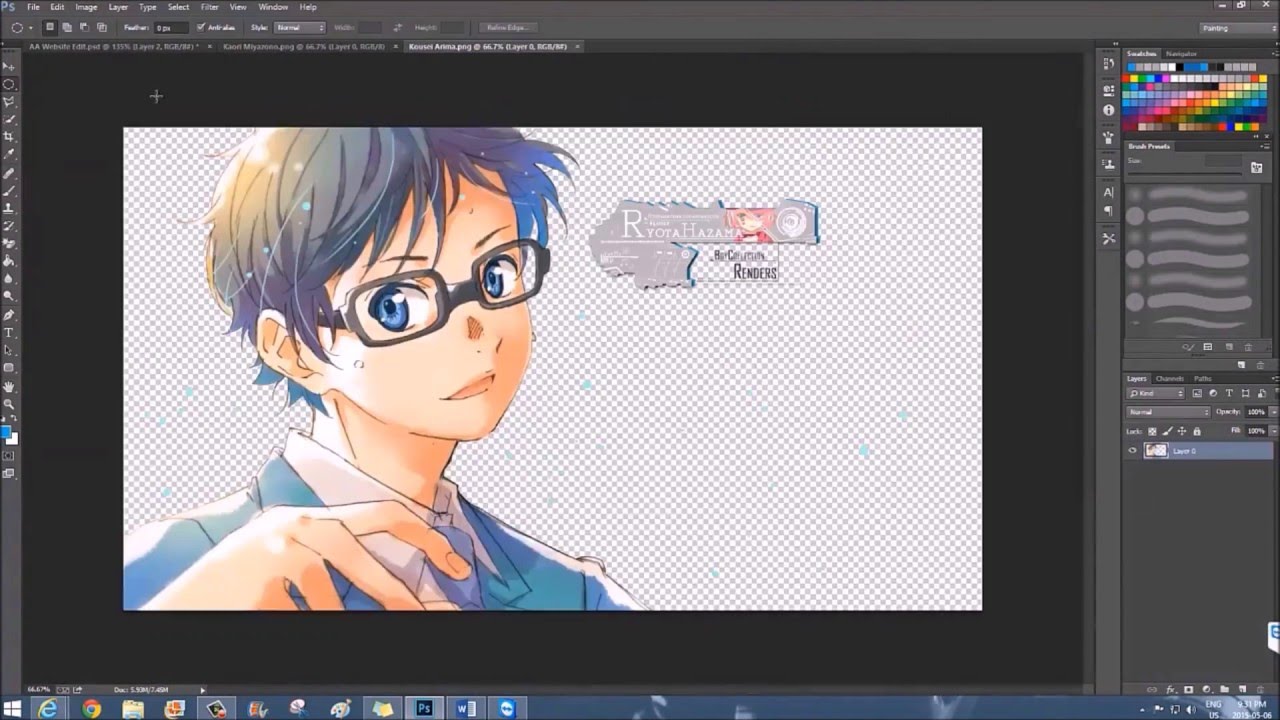This screenshot has width=1280, height=720.
Task: Open the Image menu
Action: 86,7
